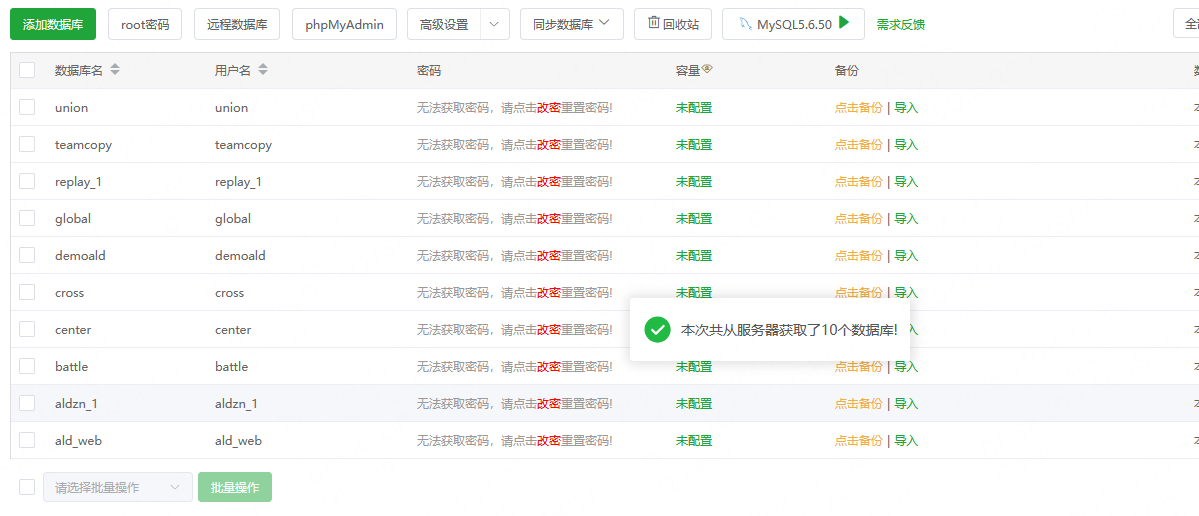Launch phpMyAdmin
1199x516 pixels.
tap(344, 24)
